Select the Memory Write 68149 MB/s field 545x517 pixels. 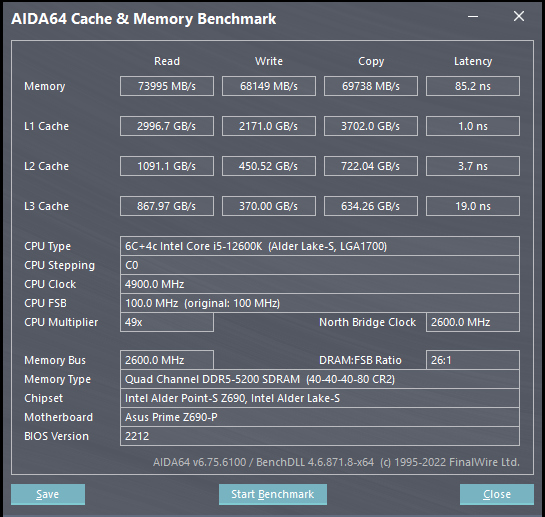[x=269, y=86]
